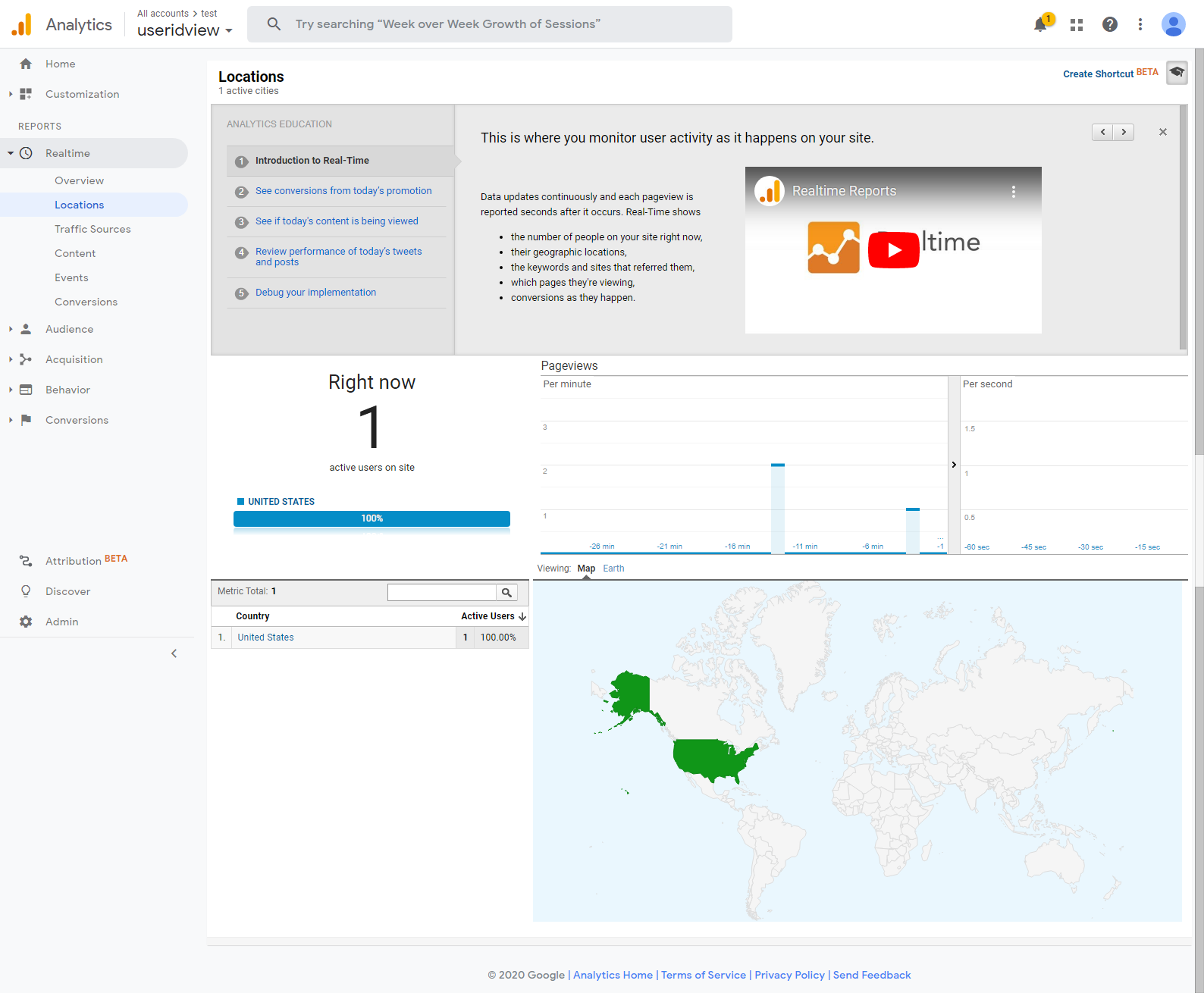
Task: Switch to Map view tab
Action: [586, 569]
